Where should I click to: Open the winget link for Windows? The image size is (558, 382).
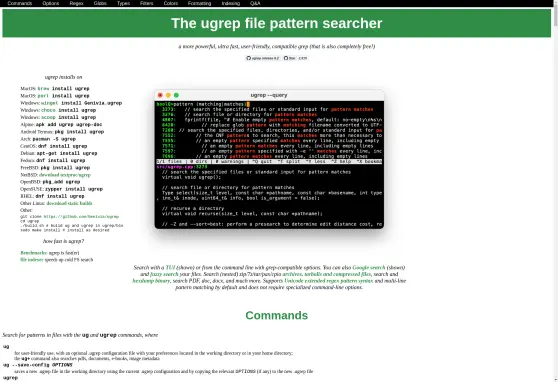click(x=49, y=103)
